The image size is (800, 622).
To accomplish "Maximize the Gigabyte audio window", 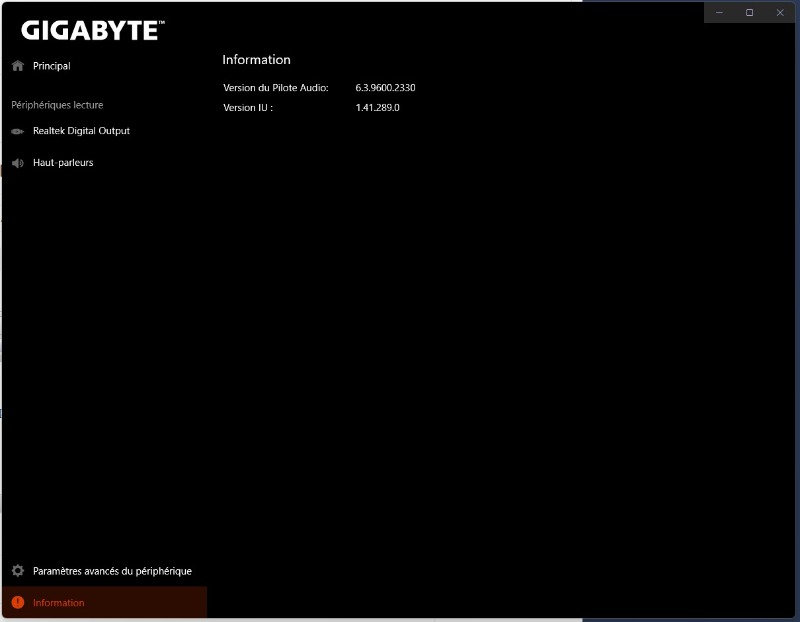I will [749, 12].
